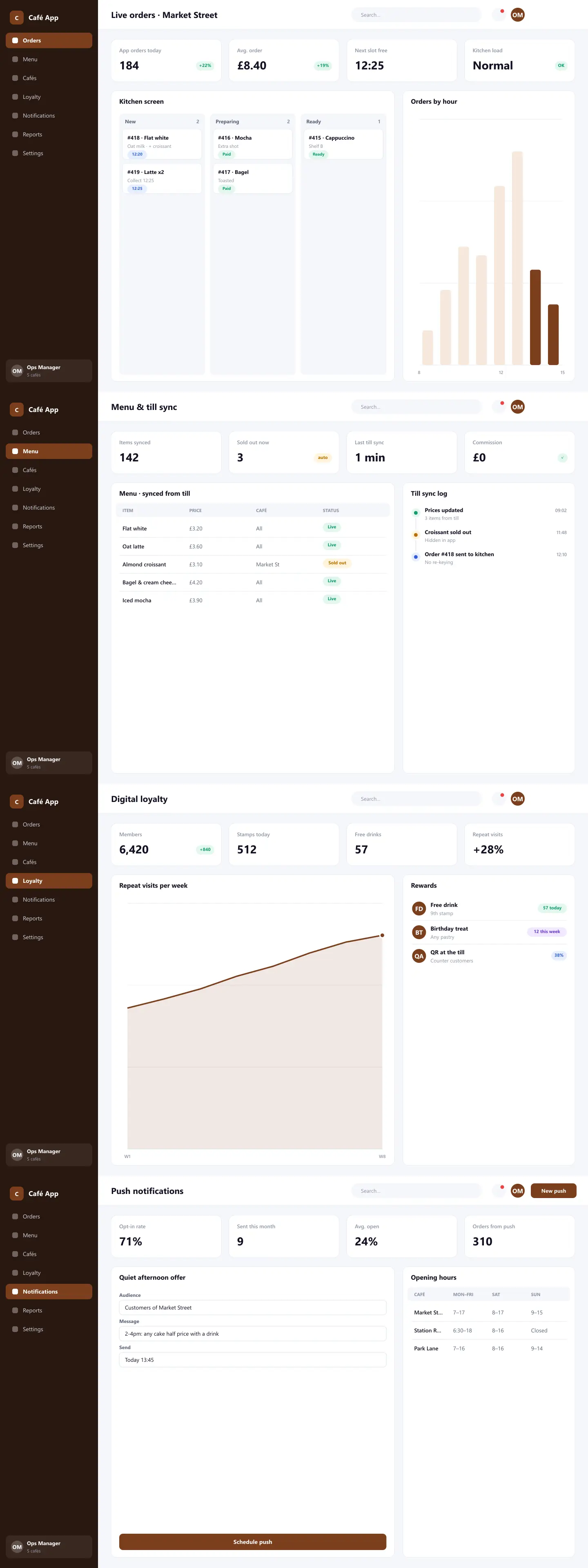
Task: Click the BT avatar of the Birthday treat reward
Action: coord(419,933)
